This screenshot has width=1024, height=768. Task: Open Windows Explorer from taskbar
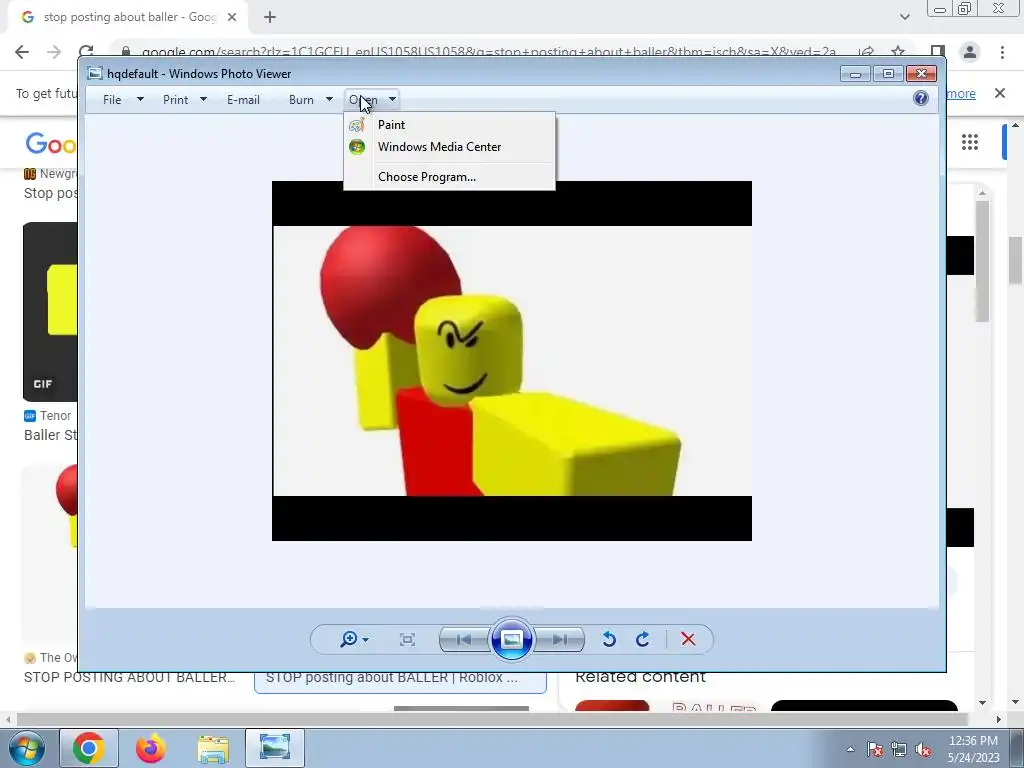(x=213, y=748)
